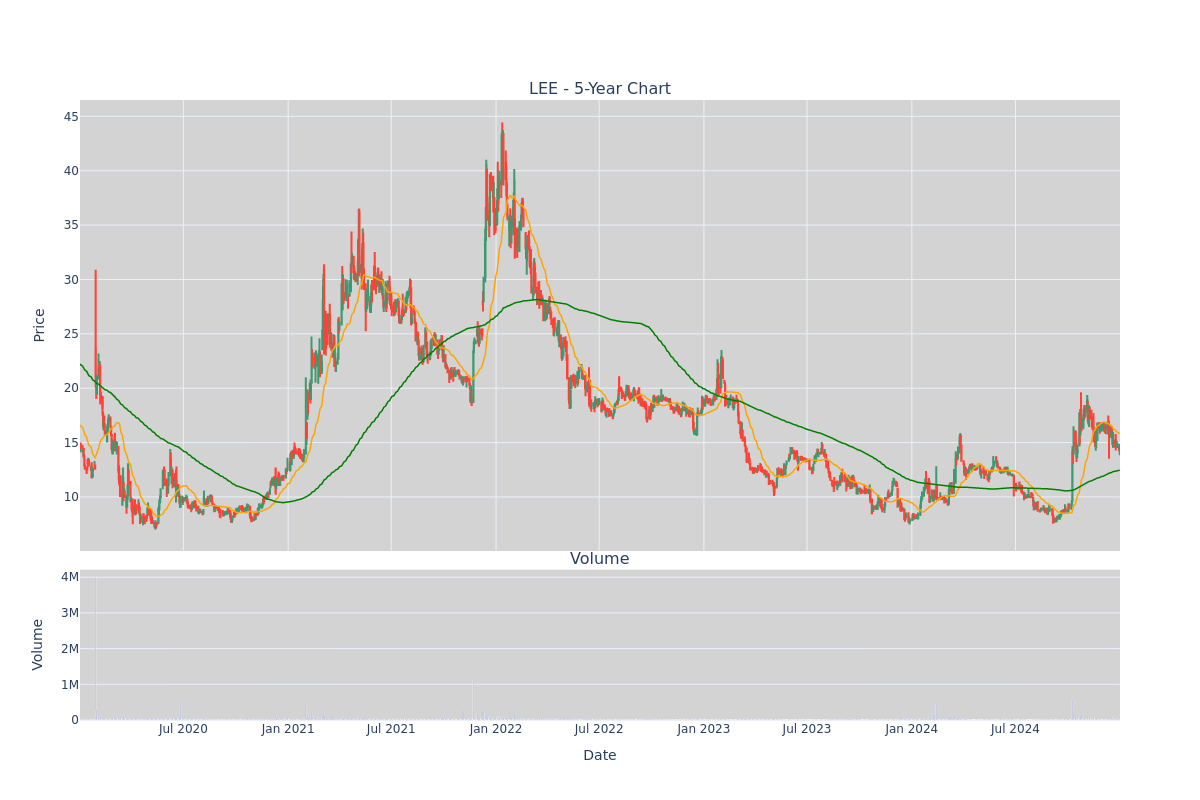The image size is (1200, 800).
Task: Click the price tick label '25'
Action: 71,333
